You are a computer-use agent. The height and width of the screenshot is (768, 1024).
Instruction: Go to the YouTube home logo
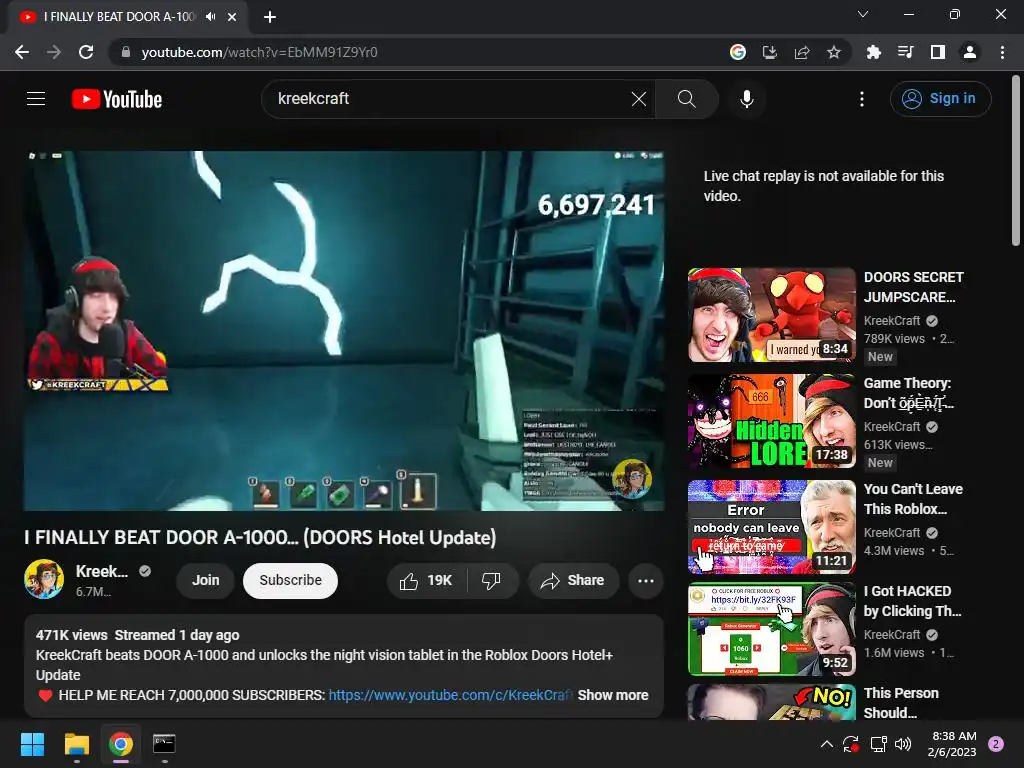116,99
